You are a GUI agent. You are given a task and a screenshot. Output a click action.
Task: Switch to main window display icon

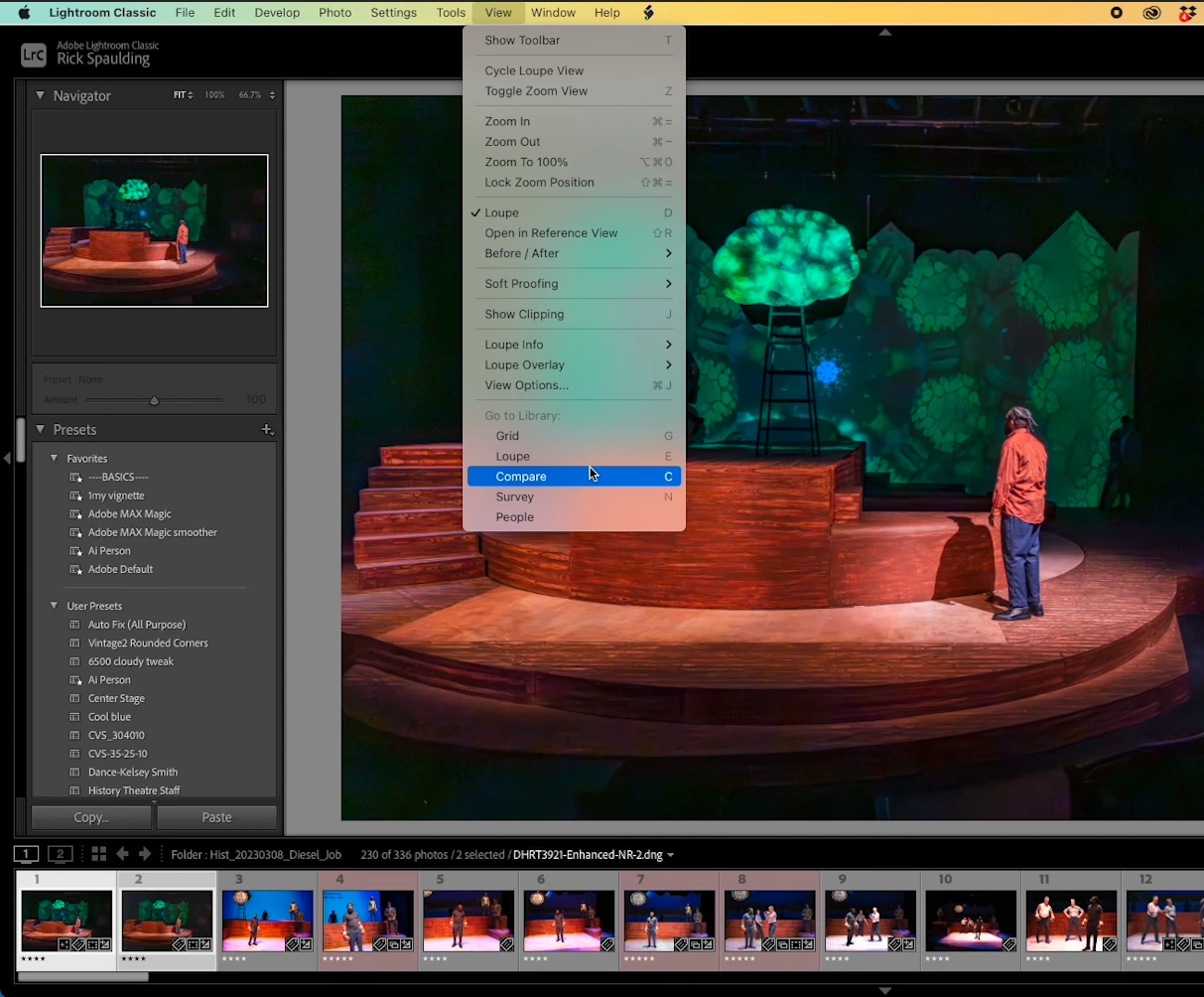[26, 854]
